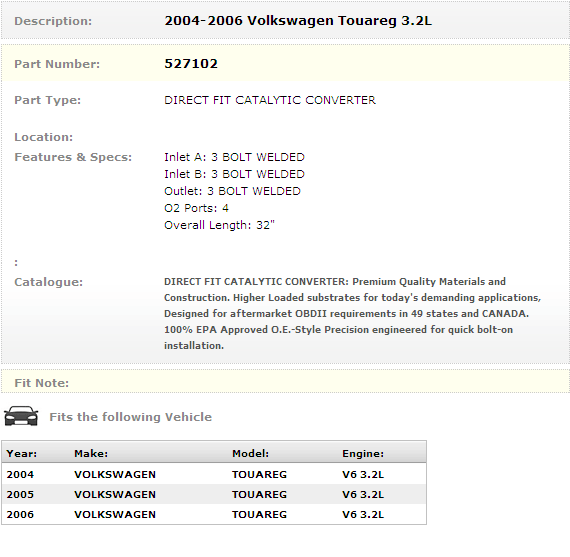The width and height of the screenshot is (570, 557).
Task: Click VOLKSWAGEN in the 2006 row
Action: tap(115, 514)
